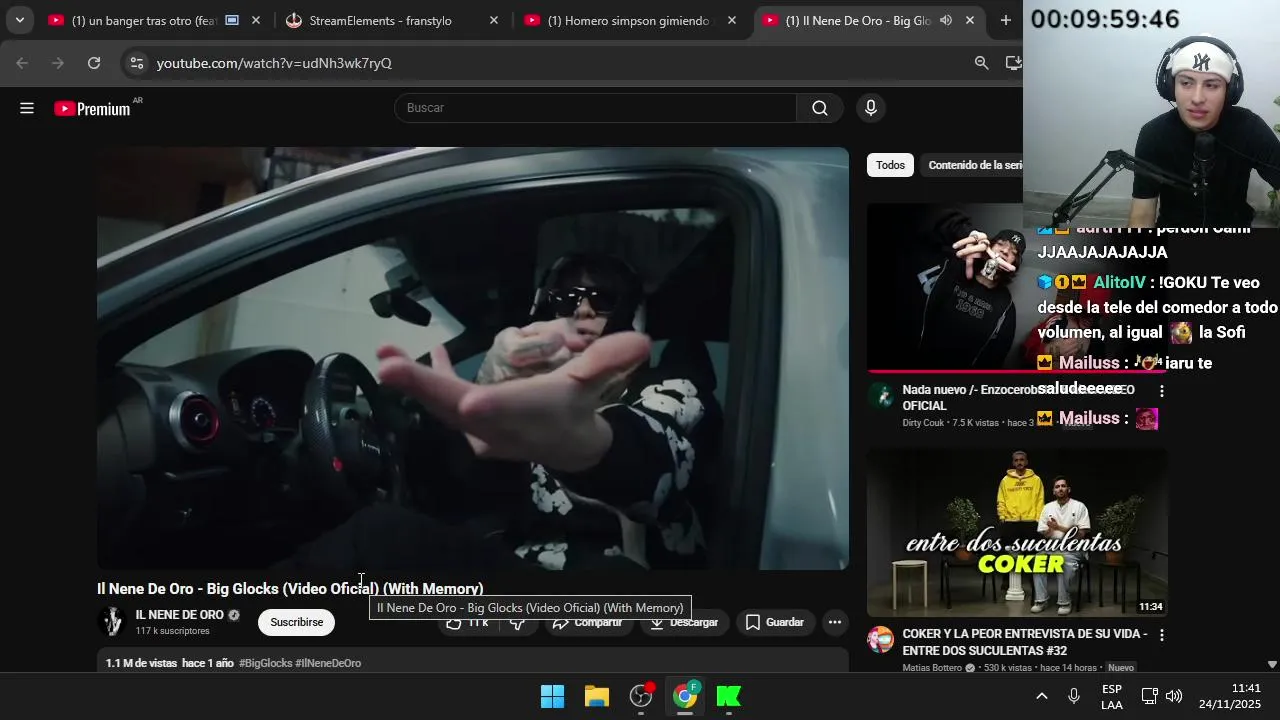The width and height of the screenshot is (1280, 720).
Task: Open options menu for Nada nuevo video
Action: click(1161, 391)
